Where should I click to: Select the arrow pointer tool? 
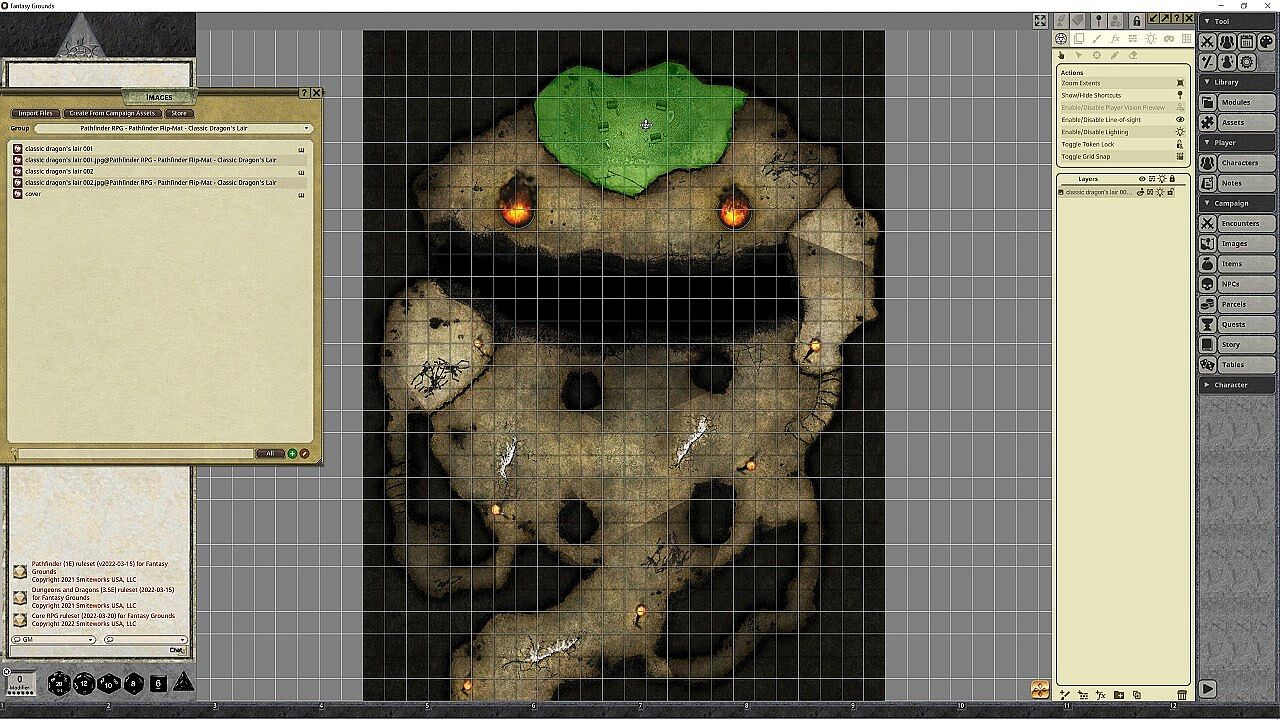(x=1079, y=55)
